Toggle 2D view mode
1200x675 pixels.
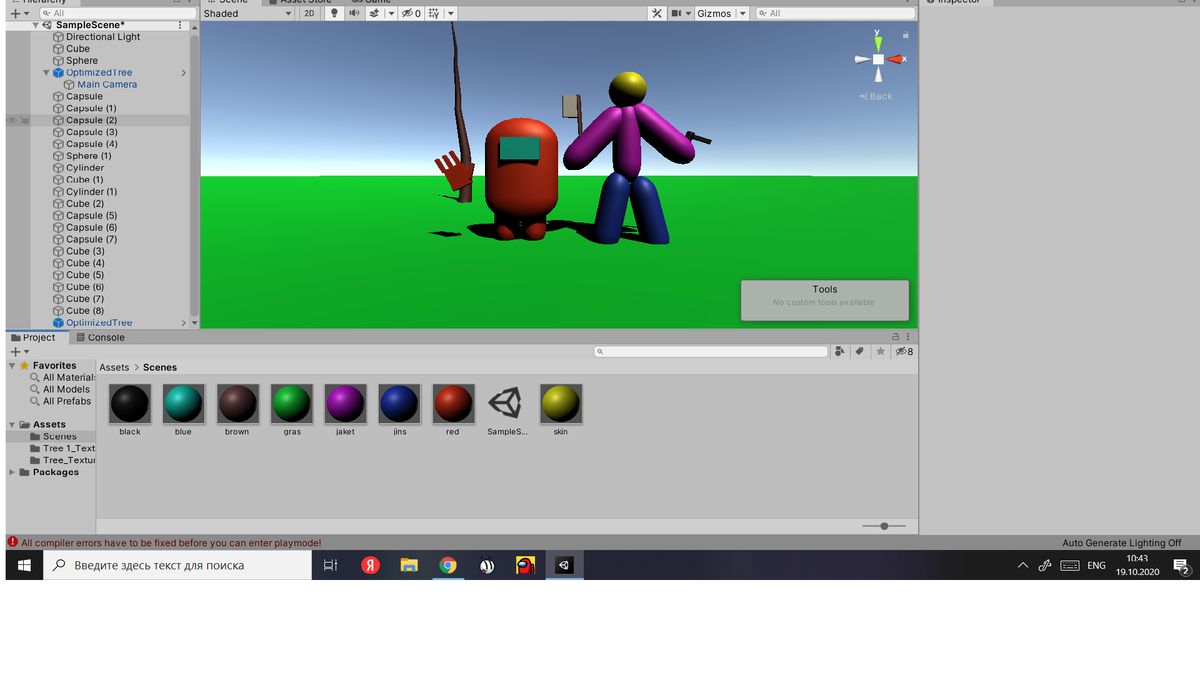click(309, 14)
